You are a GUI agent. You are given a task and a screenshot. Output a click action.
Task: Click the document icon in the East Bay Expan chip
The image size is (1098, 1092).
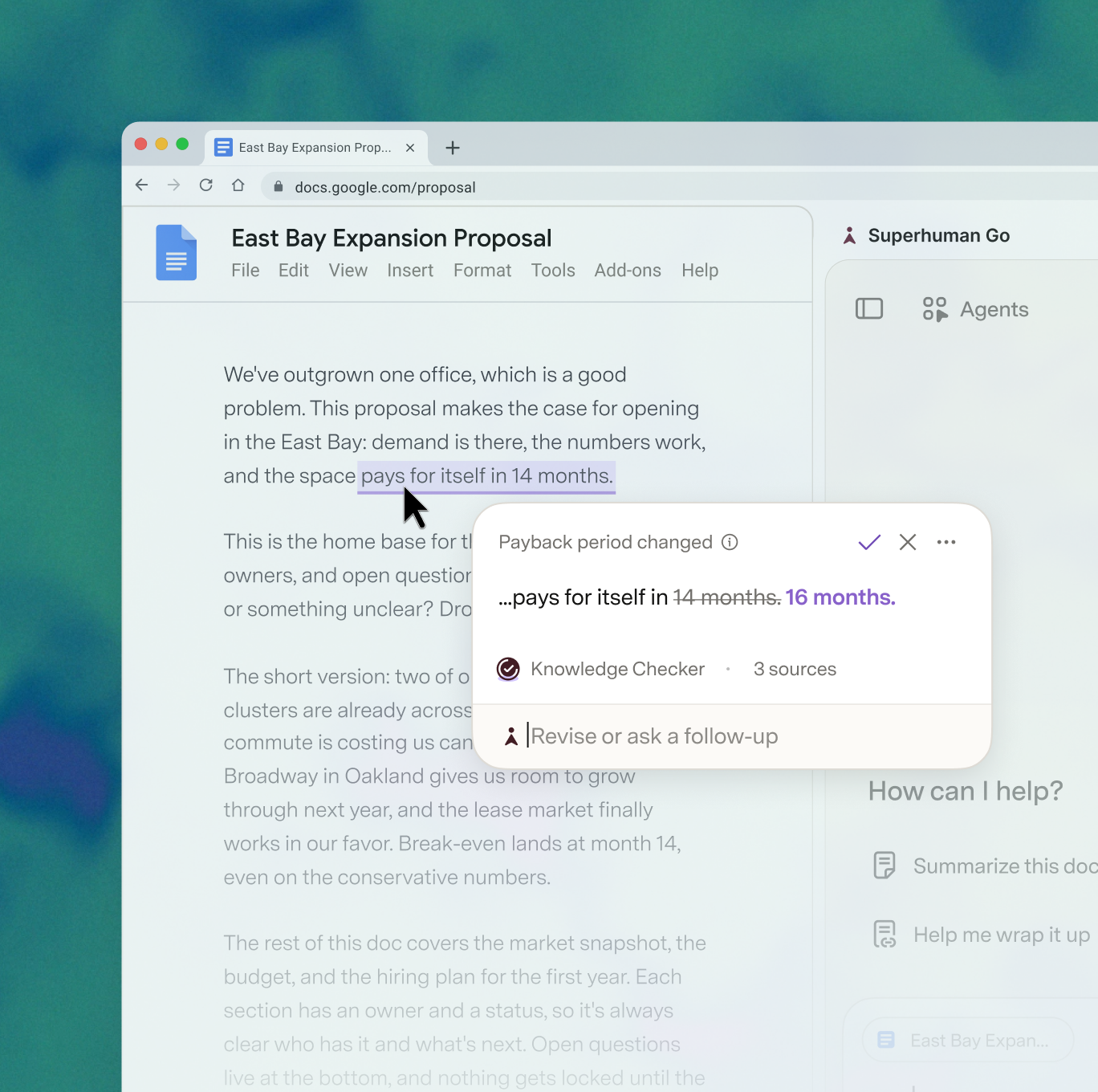(x=886, y=1040)
